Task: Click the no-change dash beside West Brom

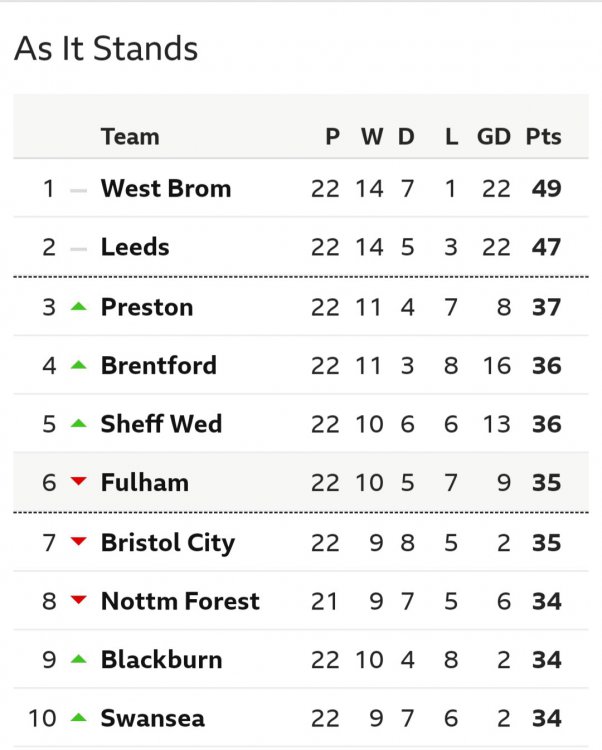Action: 79,189
